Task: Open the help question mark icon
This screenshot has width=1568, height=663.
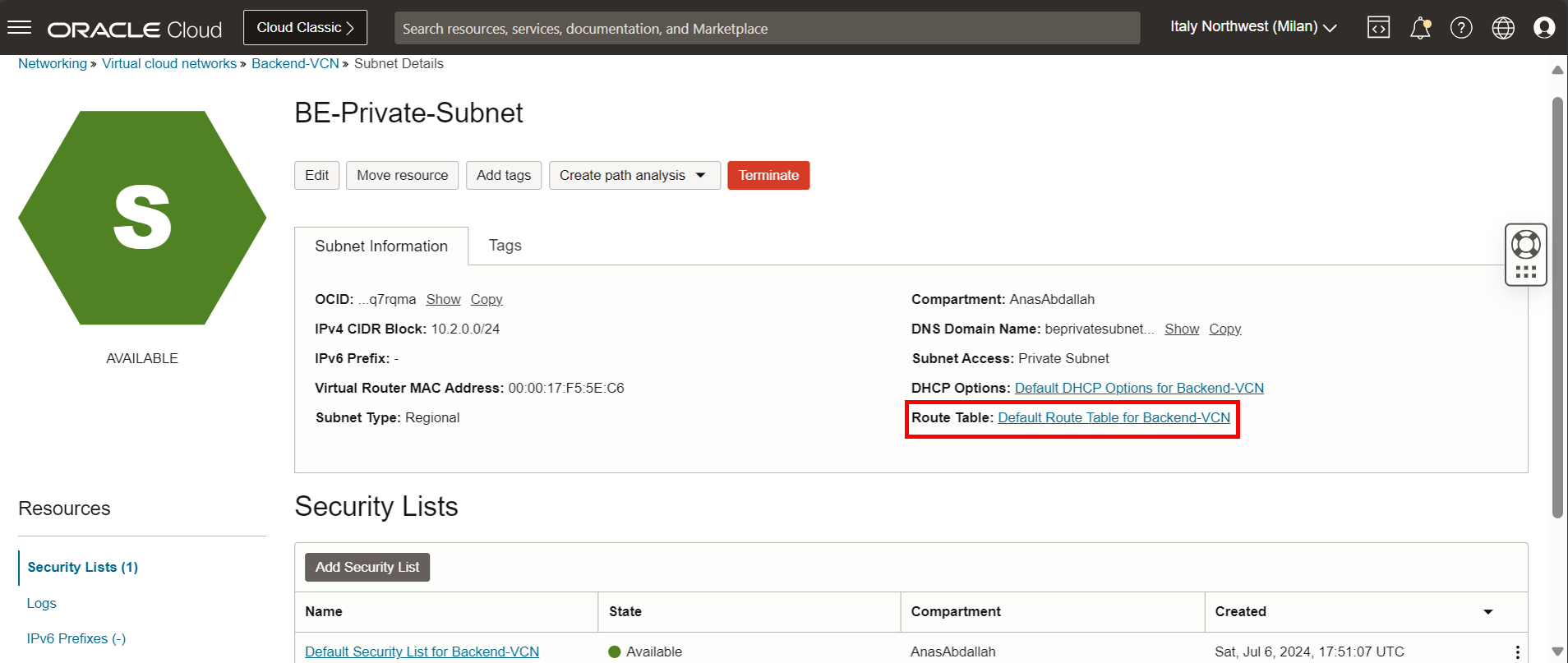Action: [x=1461, y=28]
